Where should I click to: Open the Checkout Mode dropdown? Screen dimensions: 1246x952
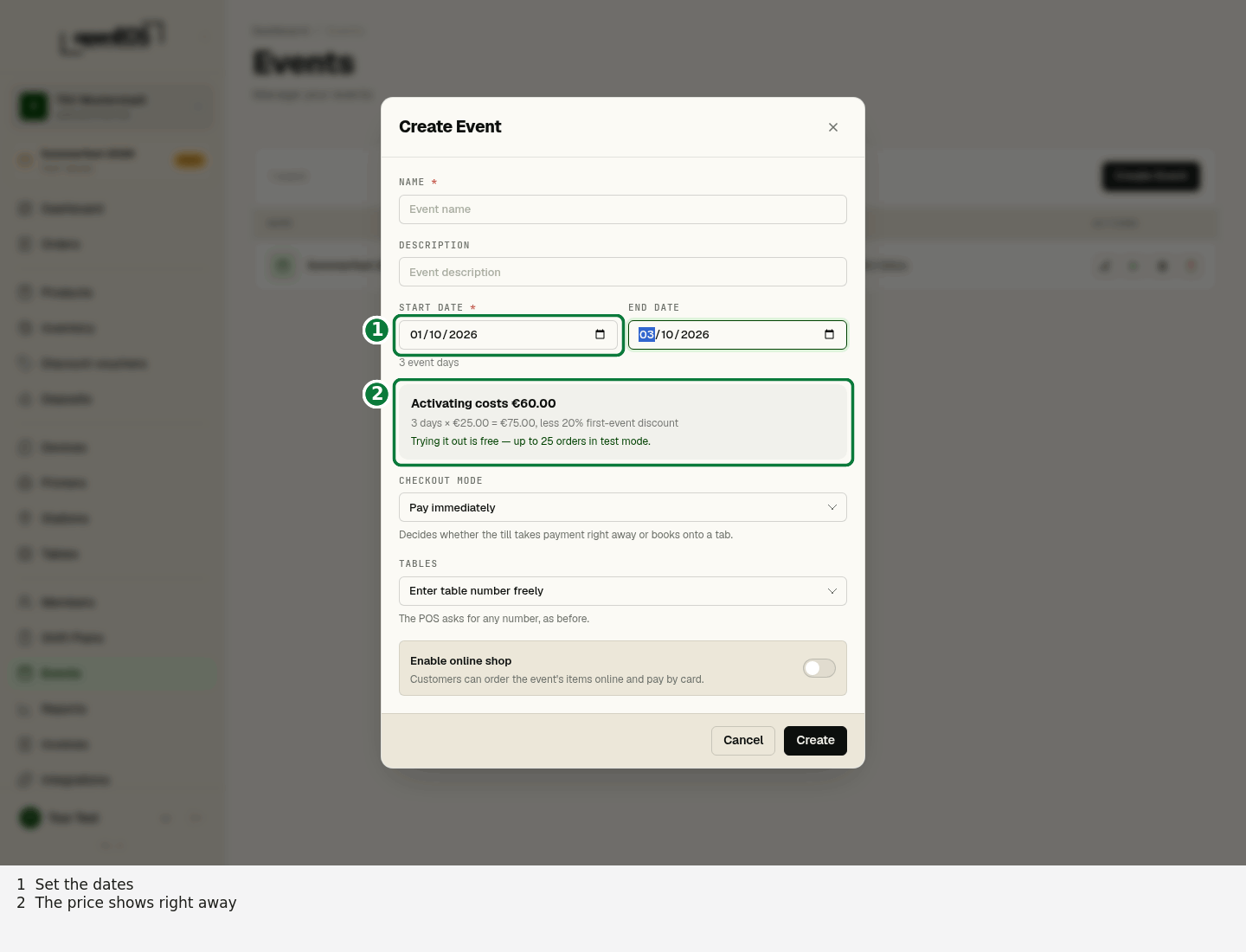[x=623, y=507]
